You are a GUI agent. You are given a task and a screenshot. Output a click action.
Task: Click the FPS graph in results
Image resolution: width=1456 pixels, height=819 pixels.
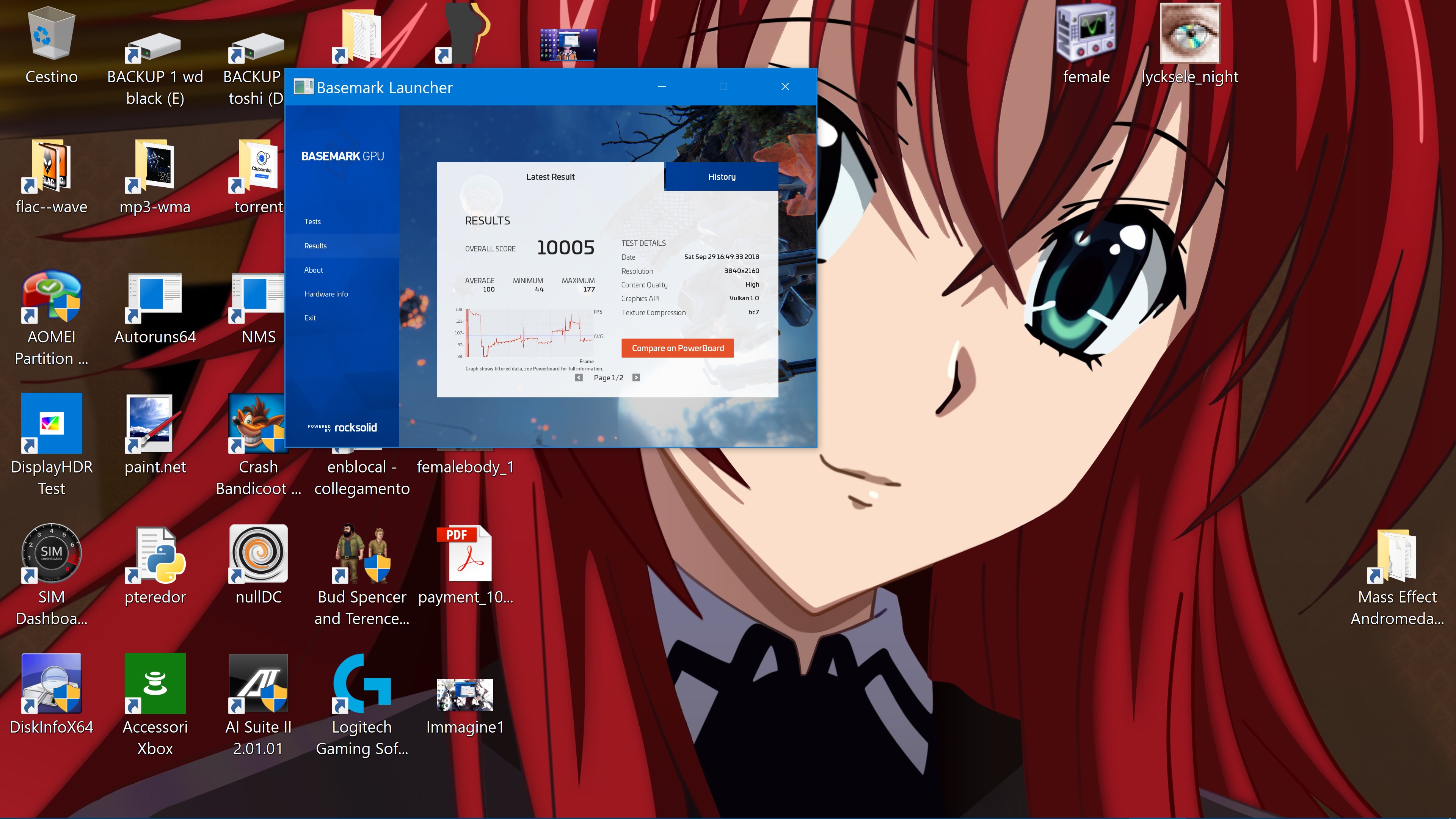pos(530,333)
